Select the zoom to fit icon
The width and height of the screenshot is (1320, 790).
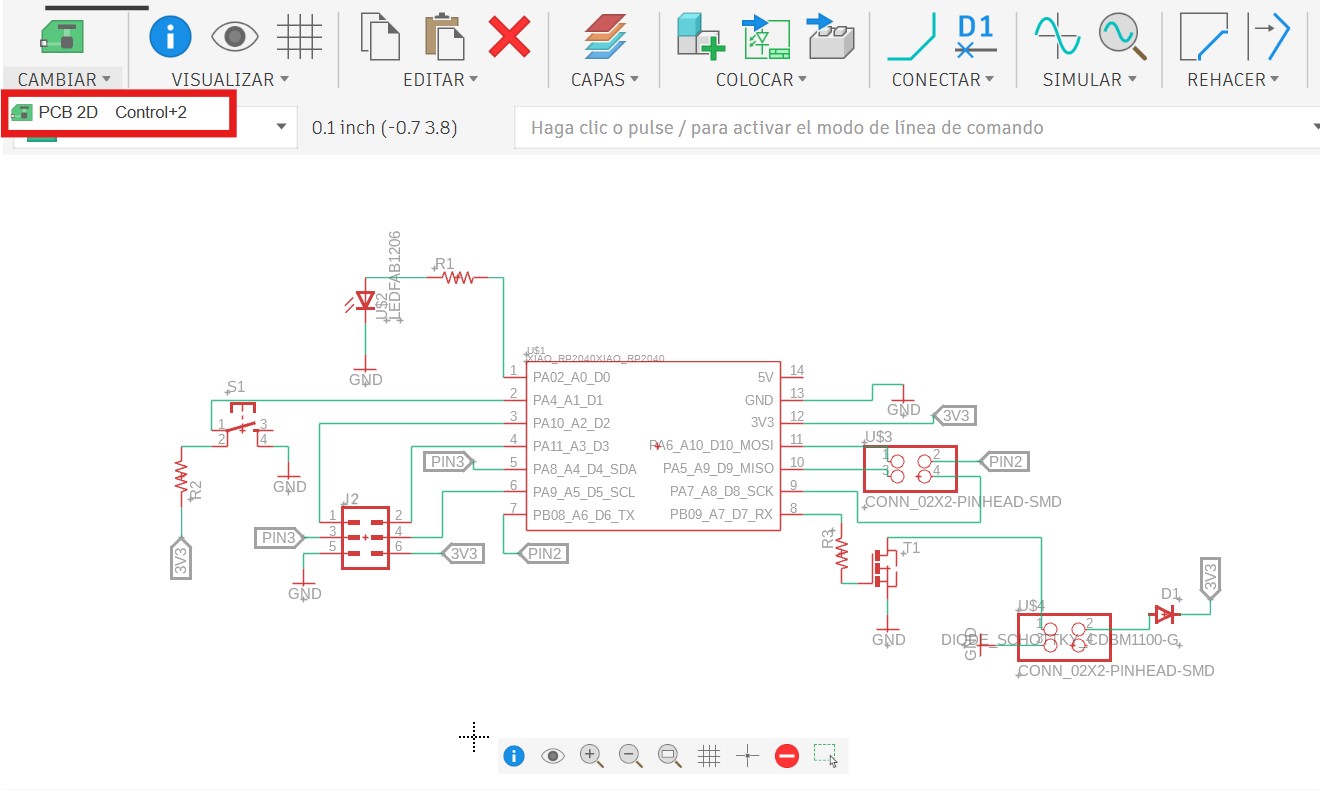point(670,756)
